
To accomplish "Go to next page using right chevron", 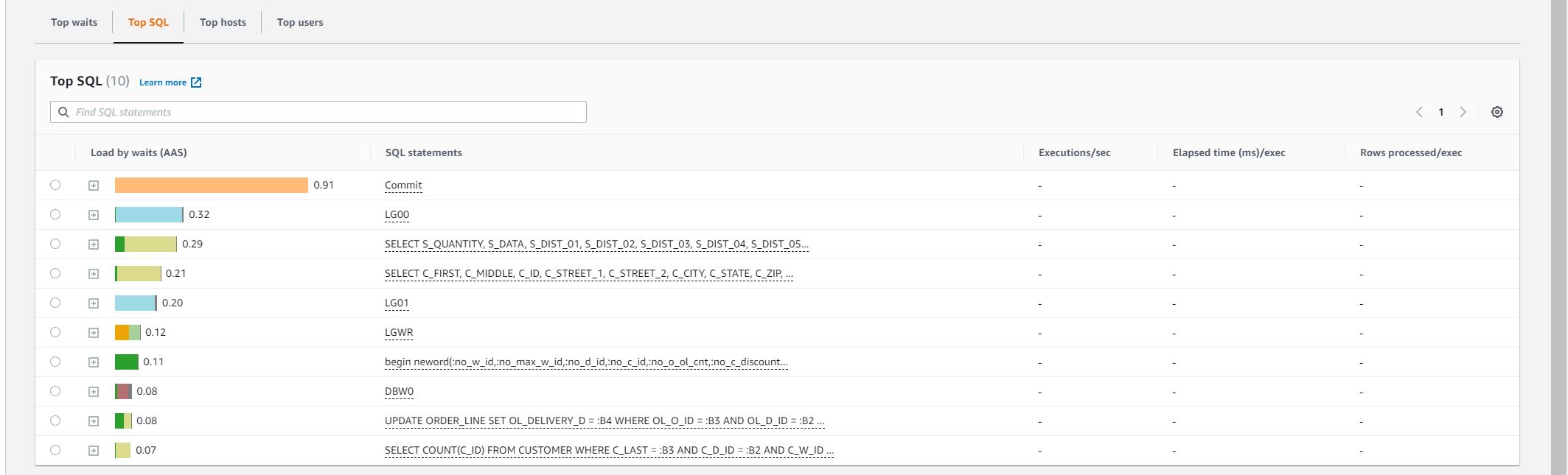I will [1463, 112].
